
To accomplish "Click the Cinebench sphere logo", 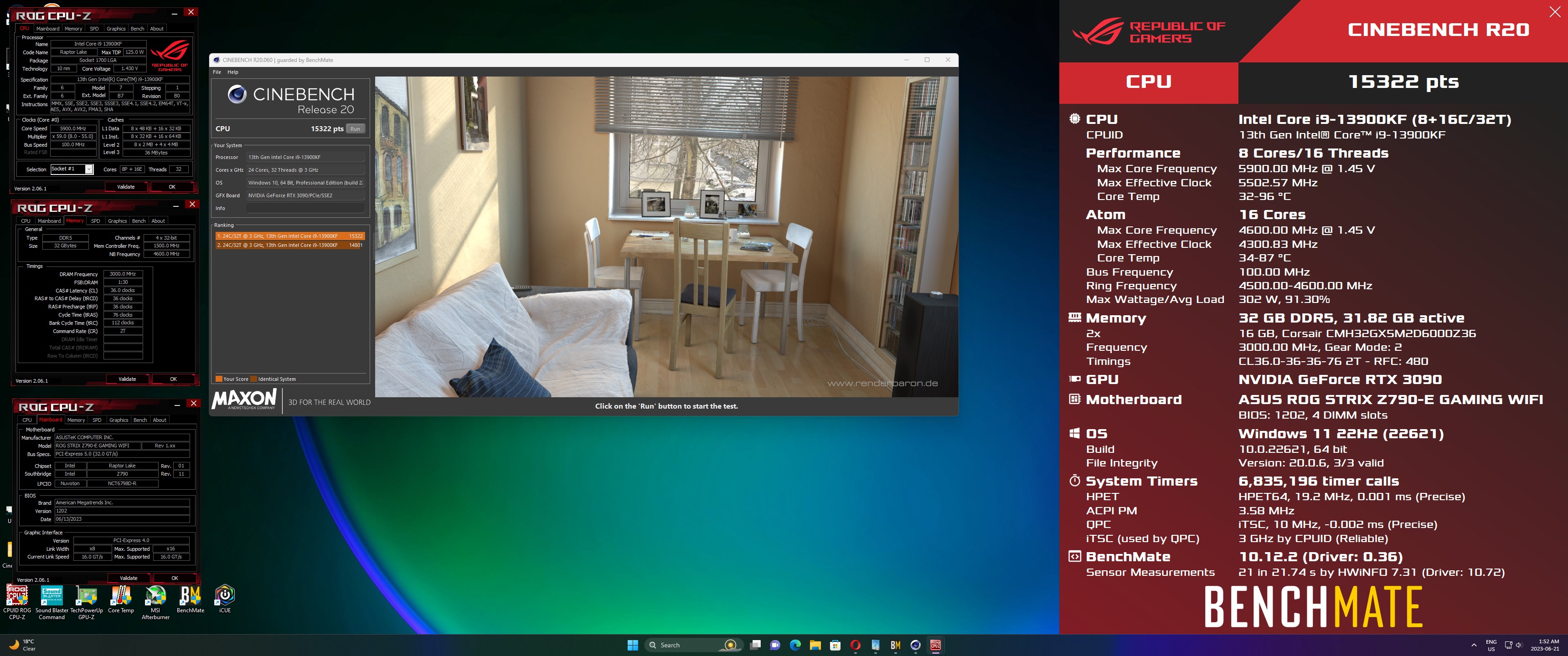I will click(237, 94).
